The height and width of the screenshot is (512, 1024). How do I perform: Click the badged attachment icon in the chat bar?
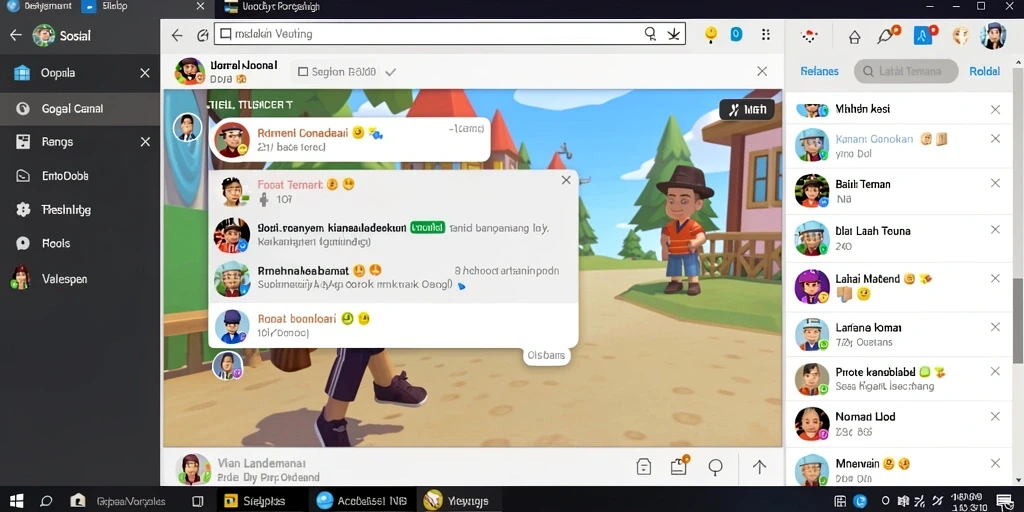click(x=679, y=465)
